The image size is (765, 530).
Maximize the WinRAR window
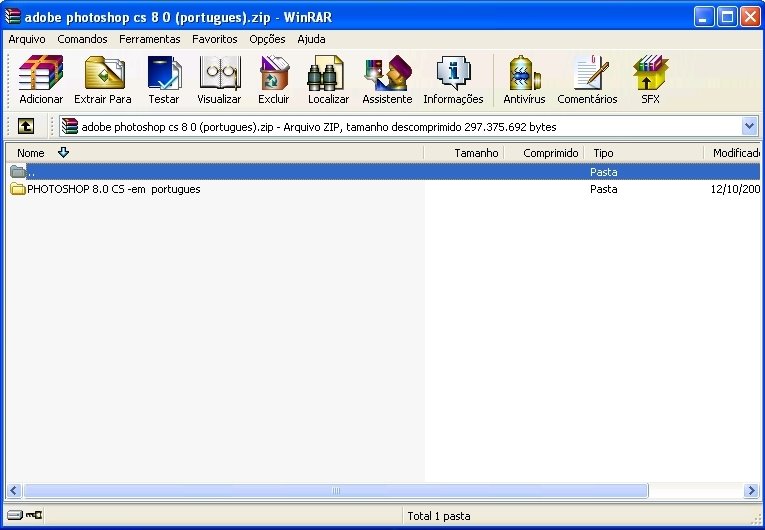(727, 17)
